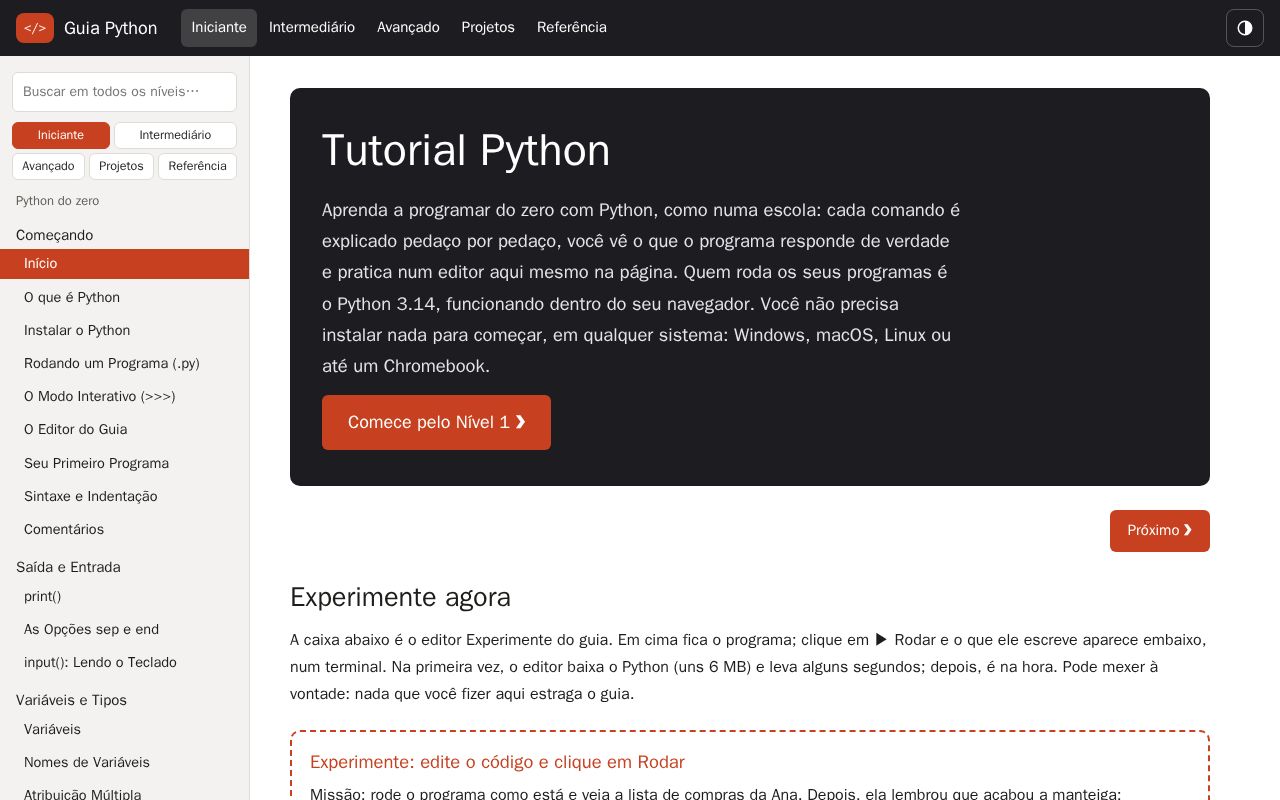Open 'input(): Lendo o Teclado' sidebar link
Viewport: 1280px width, 800px height.
[124, 662]
